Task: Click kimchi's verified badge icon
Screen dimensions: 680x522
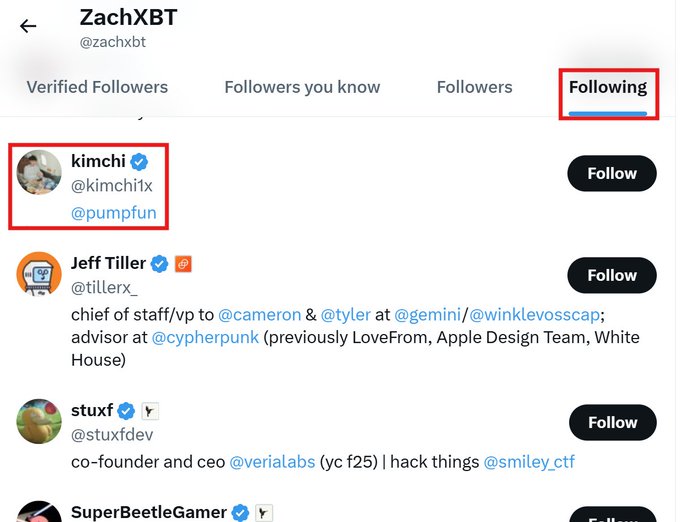Action: pyautogui.click(x=139, y=162)
